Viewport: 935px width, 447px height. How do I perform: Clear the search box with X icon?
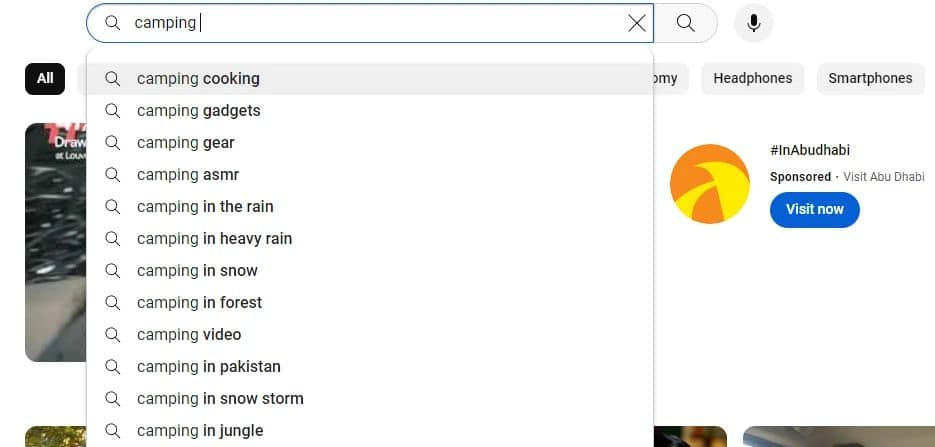pyautogui.click(x=637, y=23)
